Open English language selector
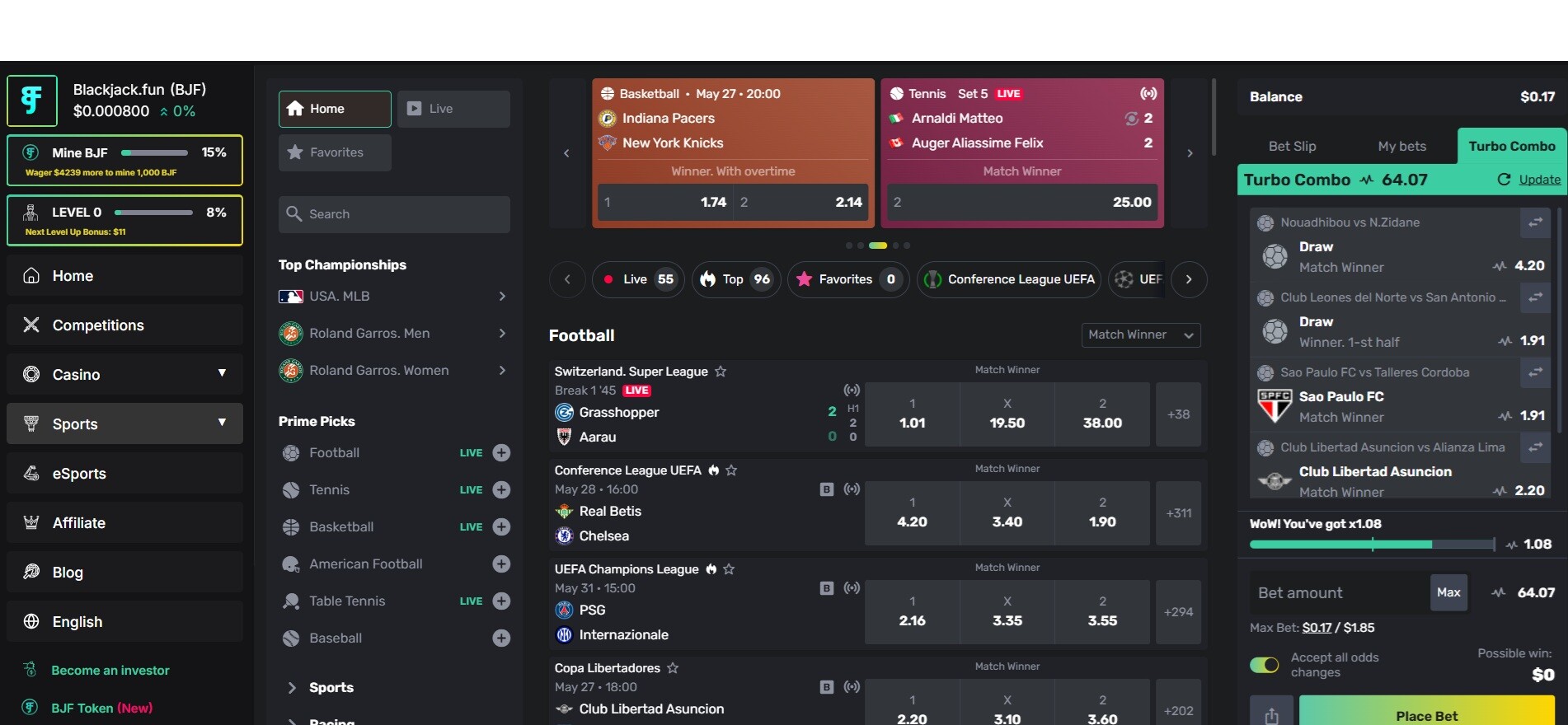Screen dimensions: 1568x725 tap(124, 621)
